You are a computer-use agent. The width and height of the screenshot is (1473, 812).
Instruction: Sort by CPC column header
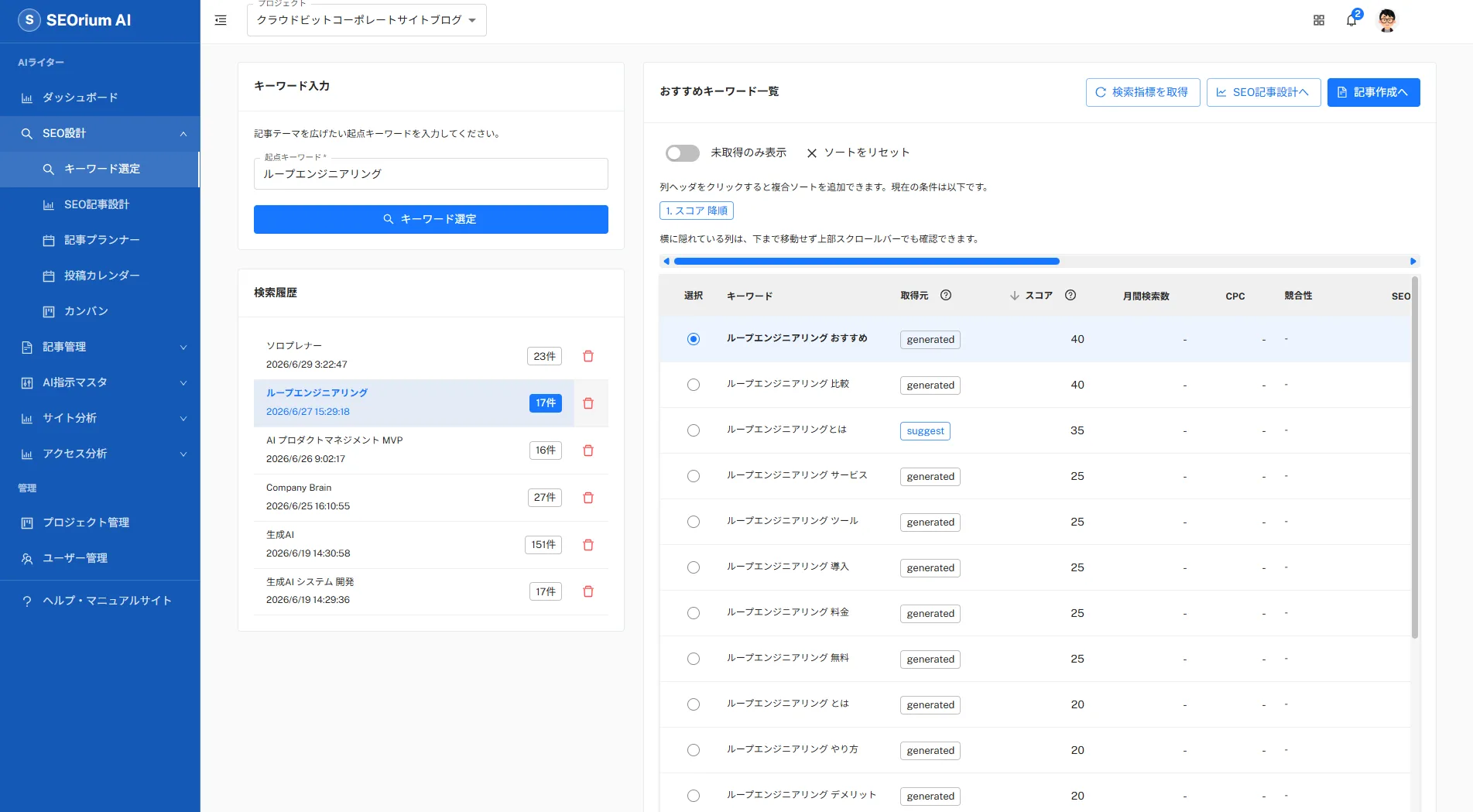click(x=1235, y=296)
